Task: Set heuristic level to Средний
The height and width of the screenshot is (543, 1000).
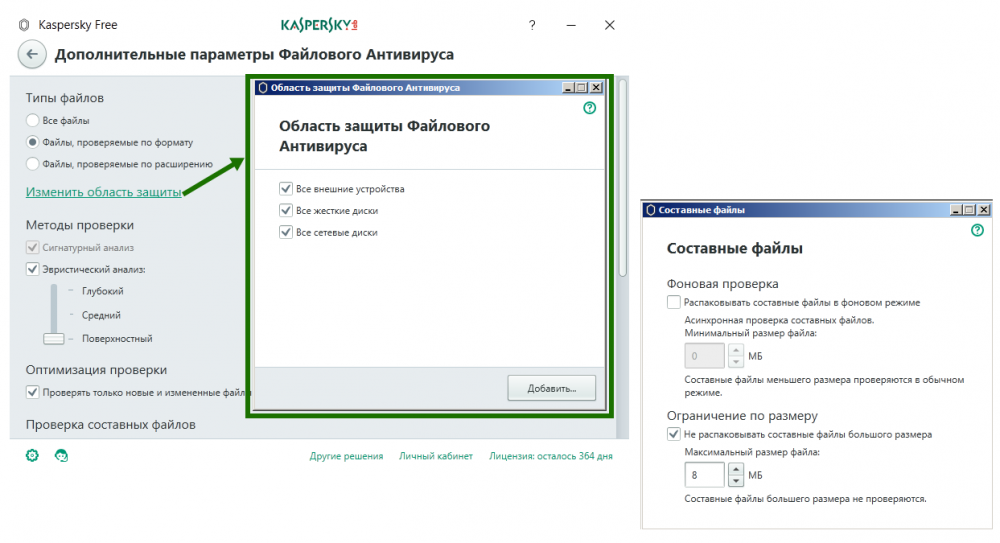Action: [101, 315]
